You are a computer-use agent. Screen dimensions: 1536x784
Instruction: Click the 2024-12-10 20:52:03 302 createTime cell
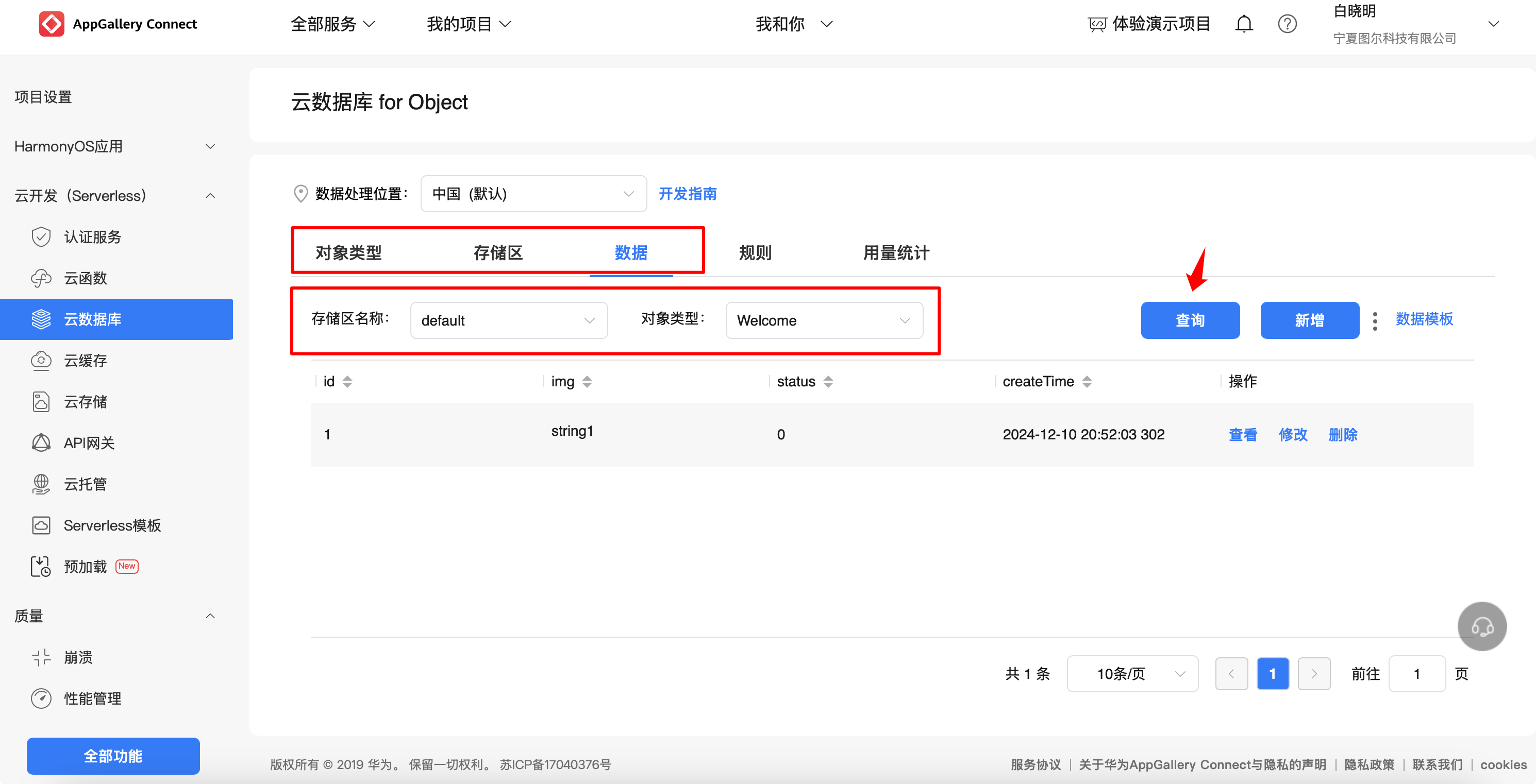click(x=1083, y=434)
